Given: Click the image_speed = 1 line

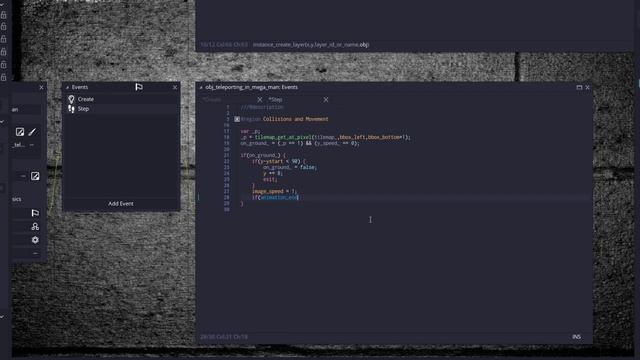Looking at the screenshot, I should pyautogui.click(x=275, y=191).
